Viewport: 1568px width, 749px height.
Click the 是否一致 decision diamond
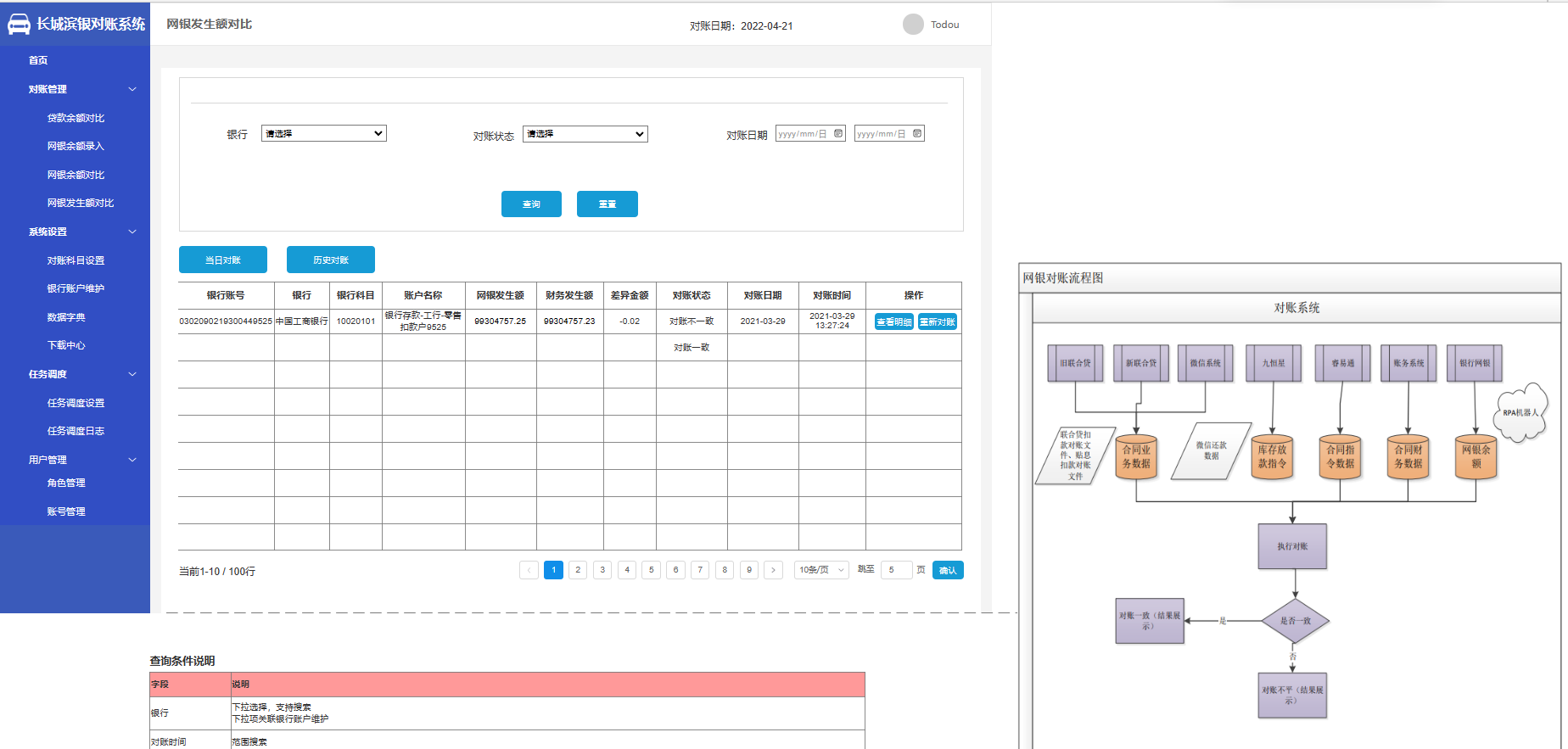tap(1295, 621)
